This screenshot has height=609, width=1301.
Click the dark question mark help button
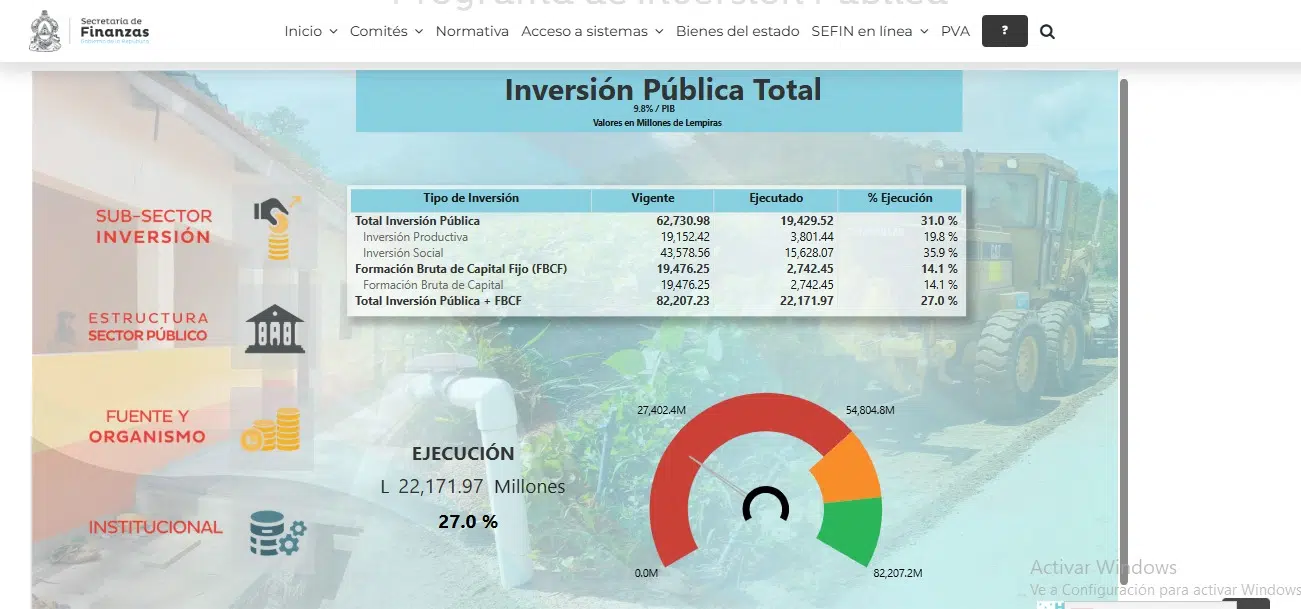tap(1005, 32)
